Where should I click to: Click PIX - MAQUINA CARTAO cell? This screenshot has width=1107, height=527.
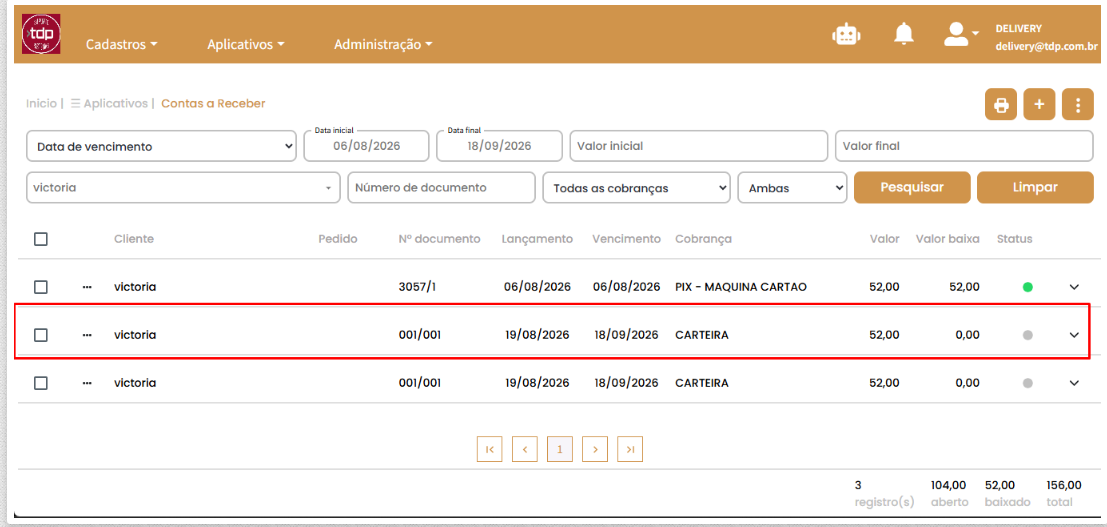point(741,287)
